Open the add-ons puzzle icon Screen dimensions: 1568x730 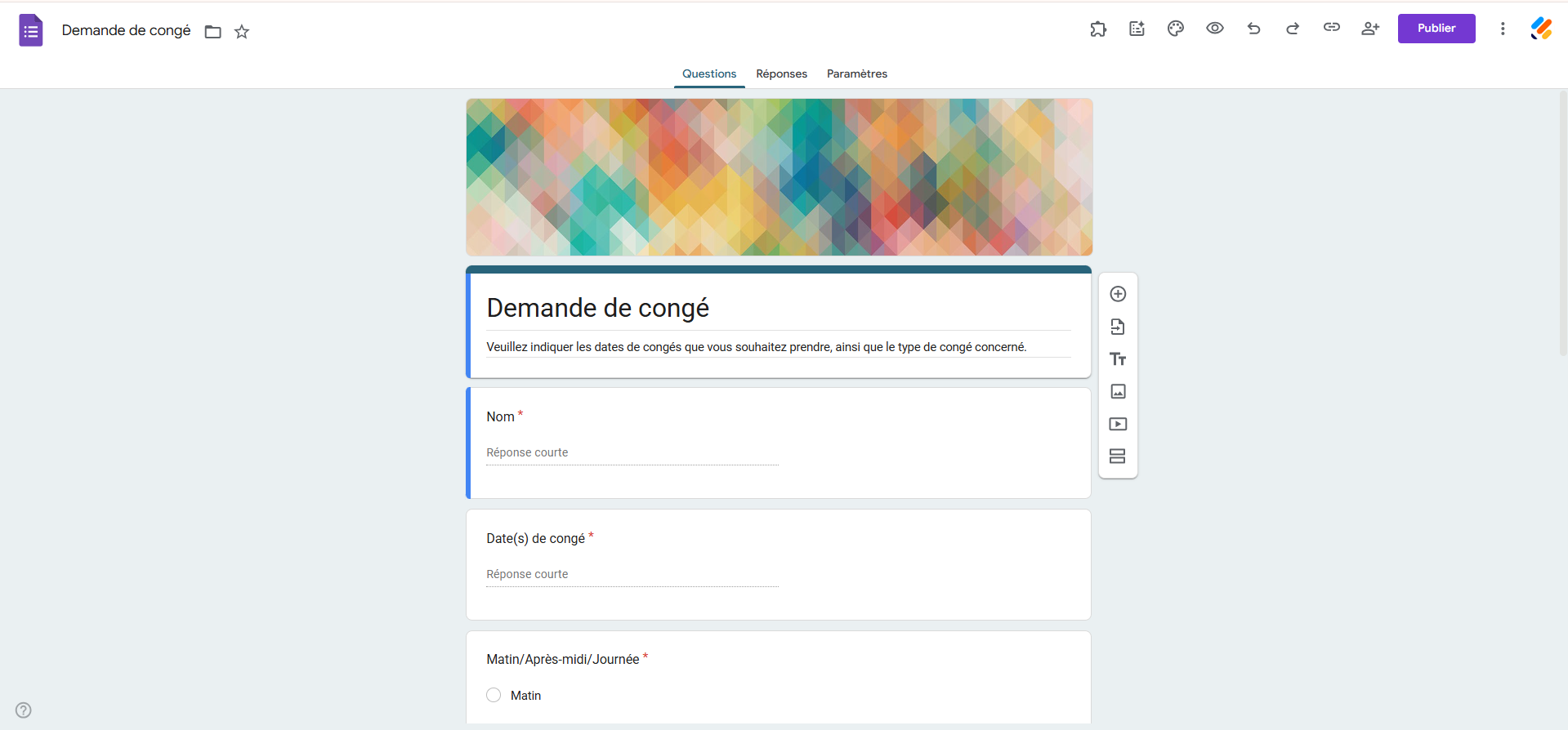[1098, 29]
